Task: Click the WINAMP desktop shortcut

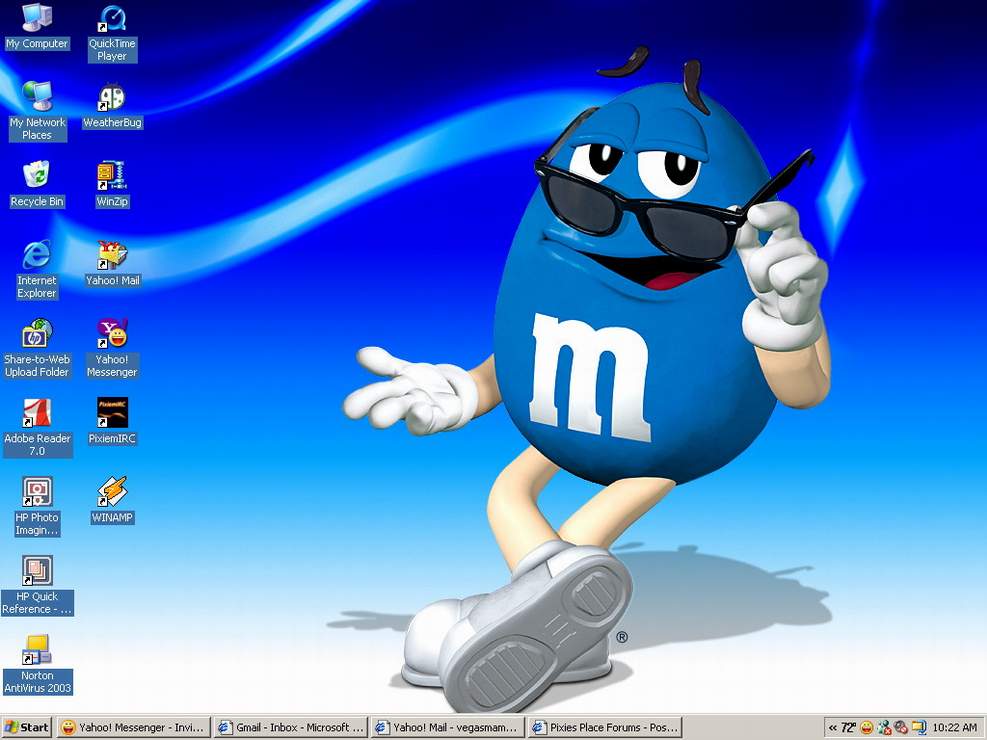Action: (x=112, y=492)
